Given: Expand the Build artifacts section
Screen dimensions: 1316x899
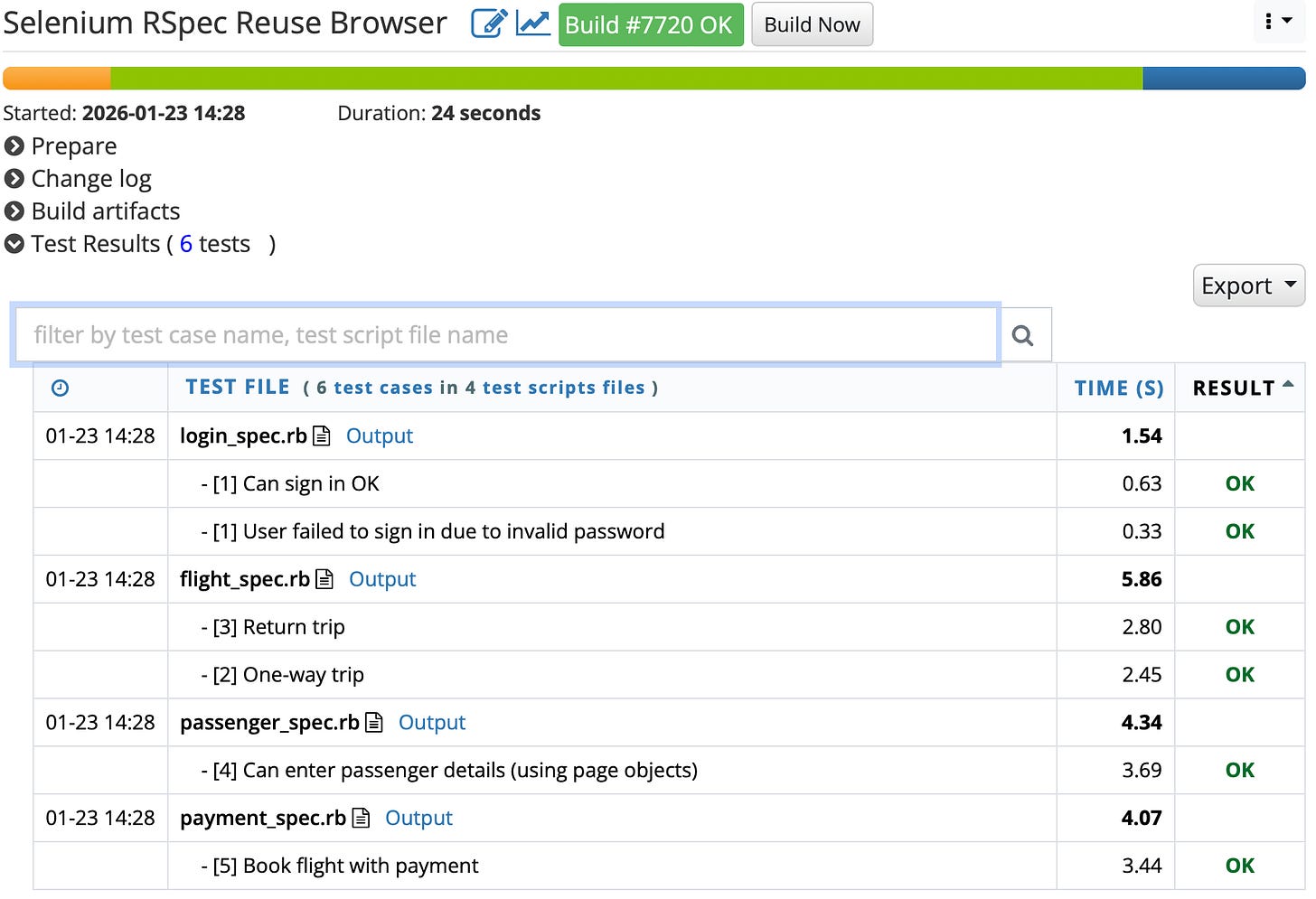Looking at the screenshot, I should click(92, 211).
